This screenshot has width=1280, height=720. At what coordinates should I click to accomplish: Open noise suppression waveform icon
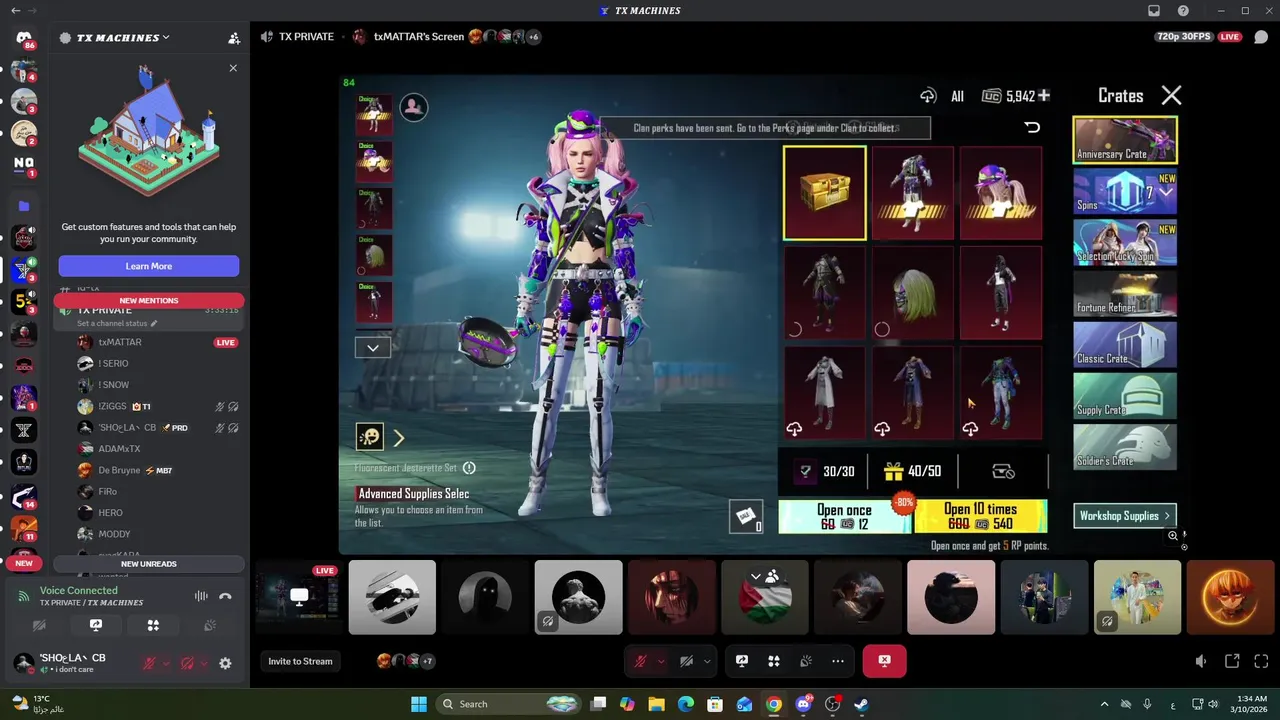(x=201, y=596)
